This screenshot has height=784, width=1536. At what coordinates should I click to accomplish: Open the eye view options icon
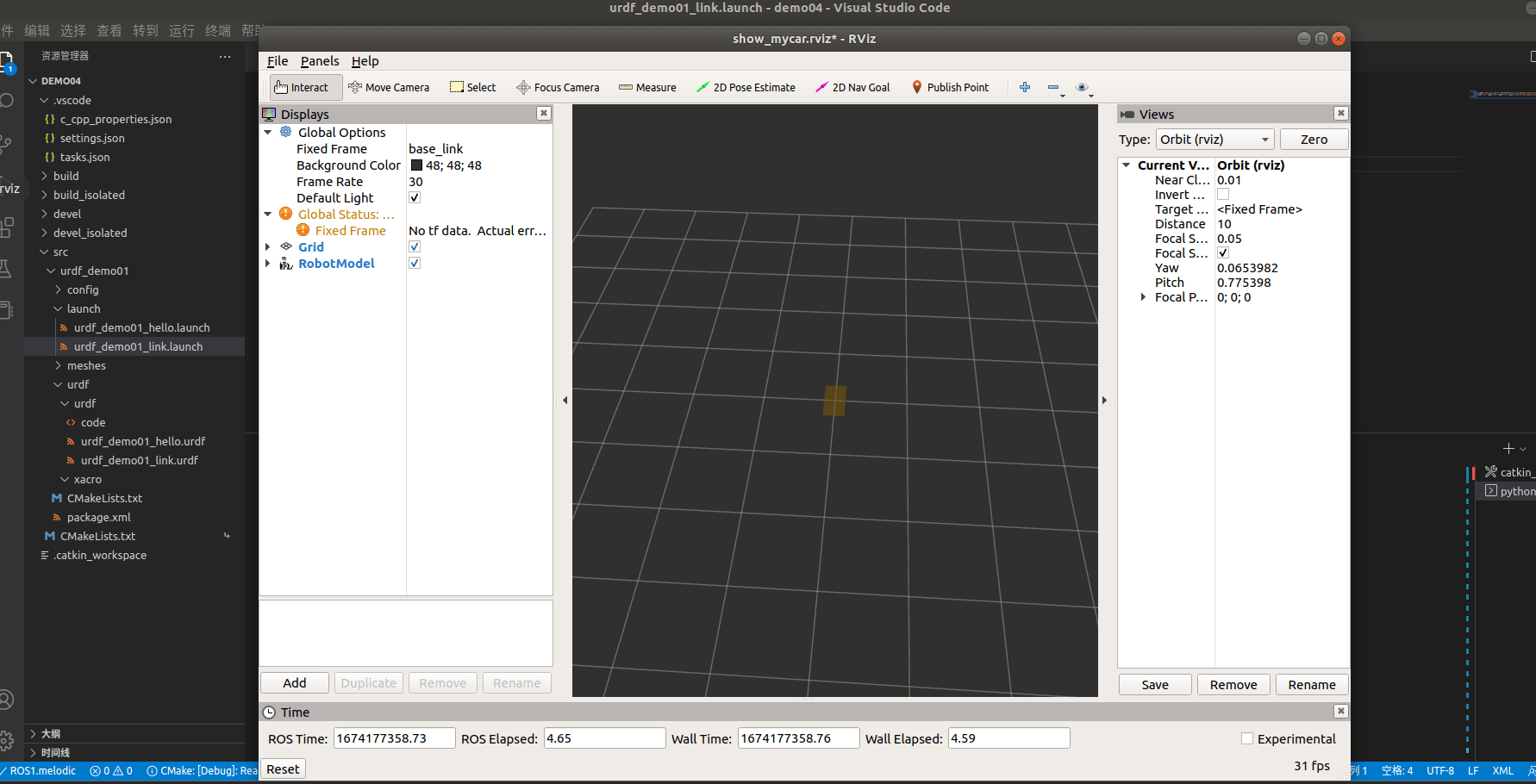(1083, 87)
